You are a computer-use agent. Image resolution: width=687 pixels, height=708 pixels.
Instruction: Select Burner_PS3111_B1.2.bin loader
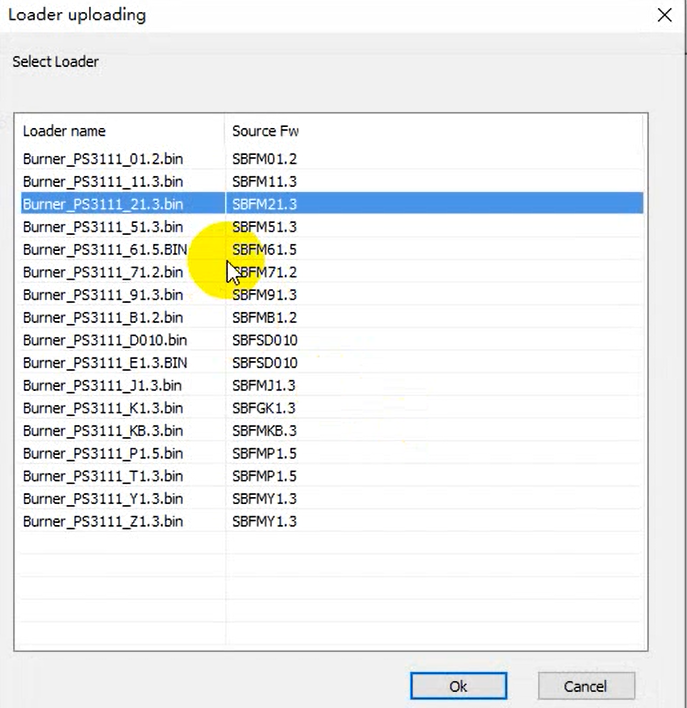coord(103,318)
